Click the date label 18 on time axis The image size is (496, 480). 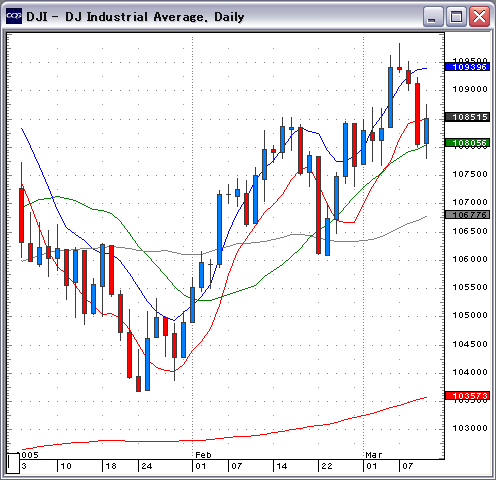(111, 466)
